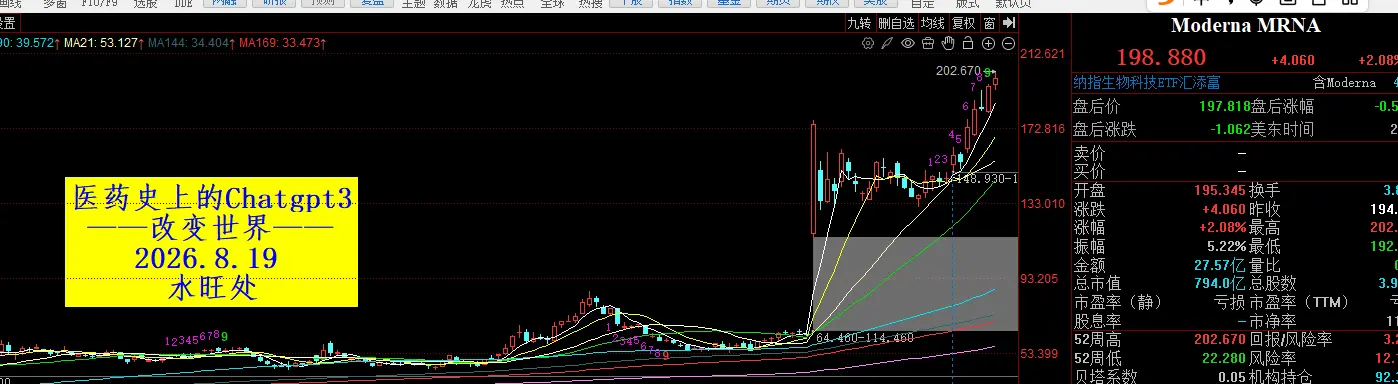Click the 美东时间 label
Screen dimensions: 1398x384
(1281, 129)
